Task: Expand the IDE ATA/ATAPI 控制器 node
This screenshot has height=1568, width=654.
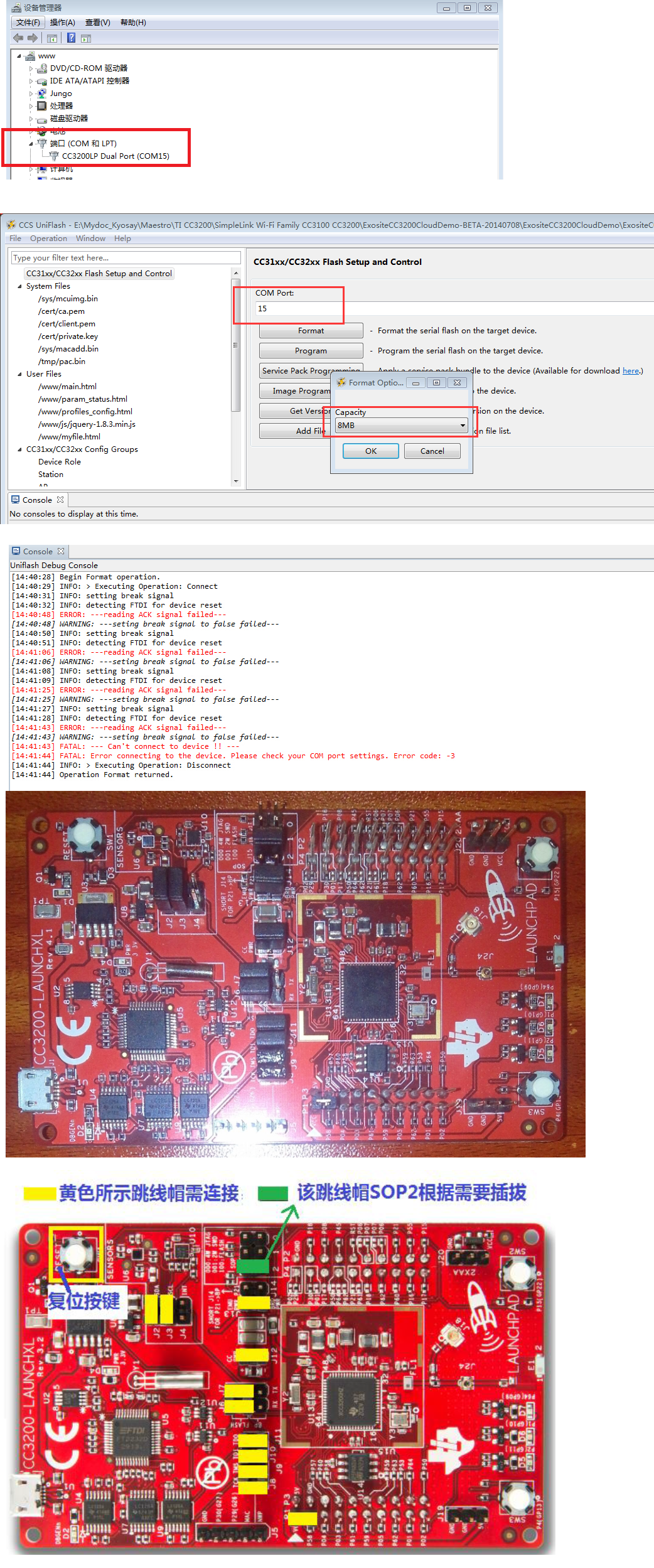Action: (31, 81)
